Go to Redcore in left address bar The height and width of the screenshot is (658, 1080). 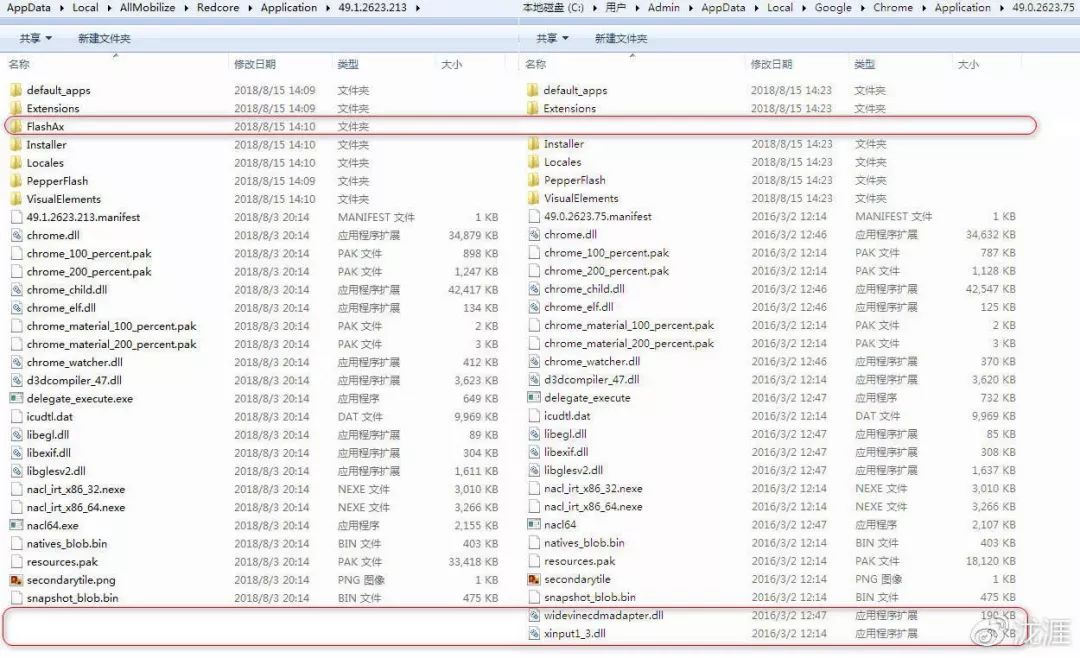[218, 8]
